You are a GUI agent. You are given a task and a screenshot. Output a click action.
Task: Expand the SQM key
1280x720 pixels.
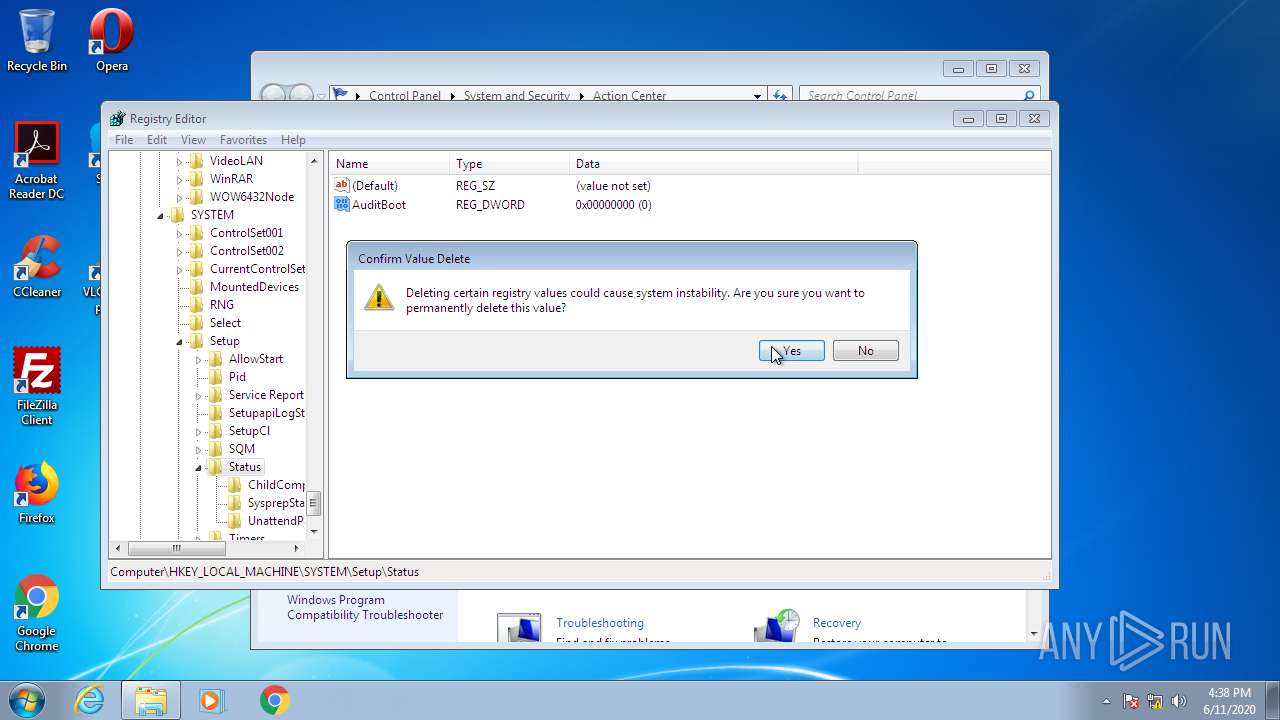(x=199, y=449)
